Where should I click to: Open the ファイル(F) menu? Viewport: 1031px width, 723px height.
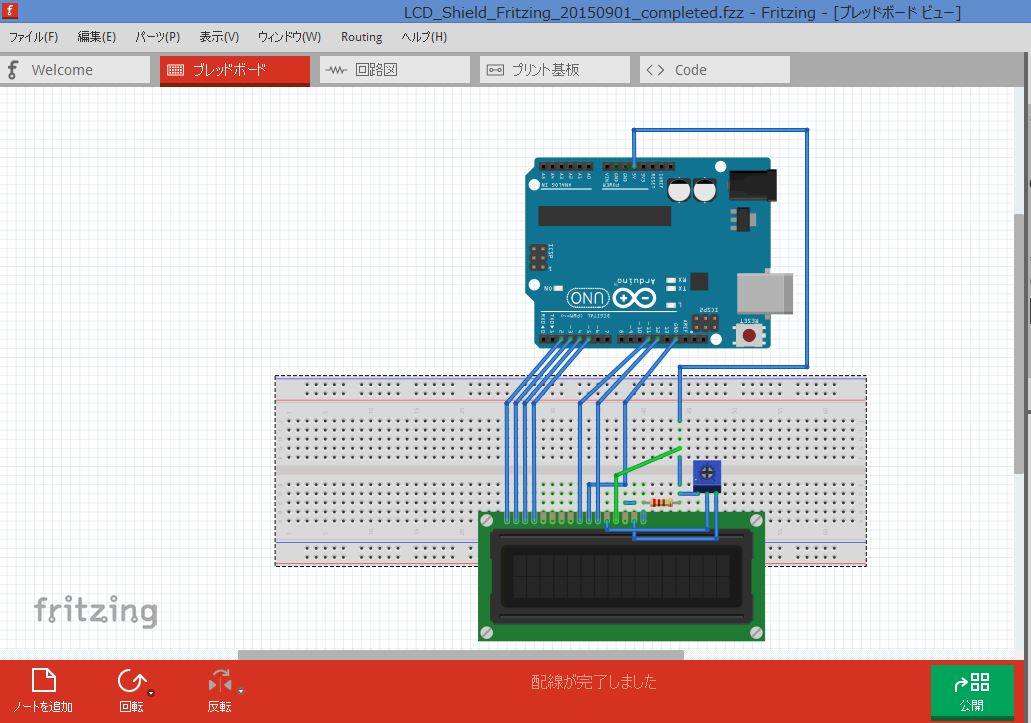pyautogui.click(x=34, y=37)
